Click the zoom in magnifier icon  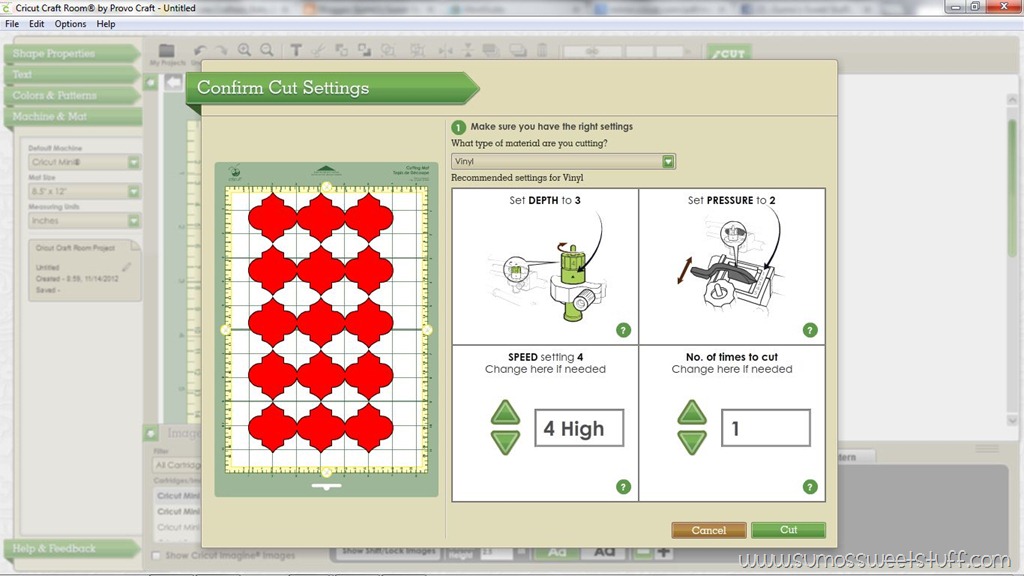244,50
